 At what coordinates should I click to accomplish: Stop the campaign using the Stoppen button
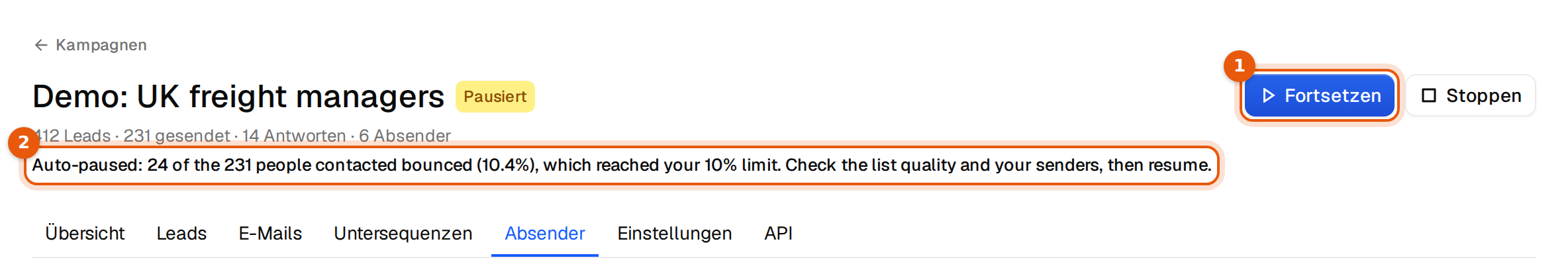pyautogui.click(x=1471, y=96)
